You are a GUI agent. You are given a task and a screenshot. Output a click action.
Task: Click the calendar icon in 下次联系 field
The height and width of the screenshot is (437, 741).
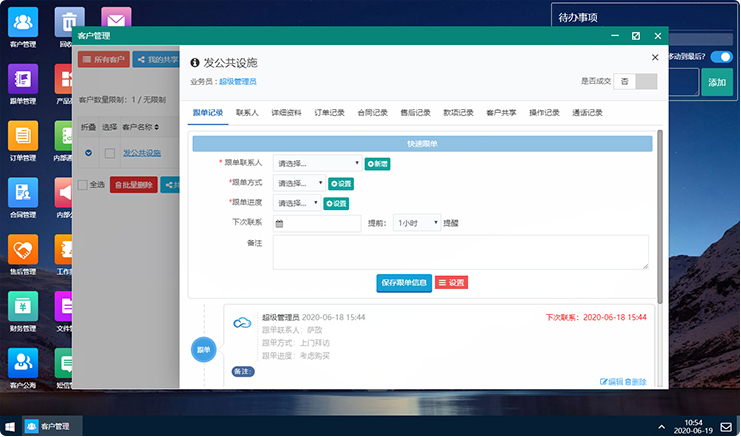click(x=279, y=223)
